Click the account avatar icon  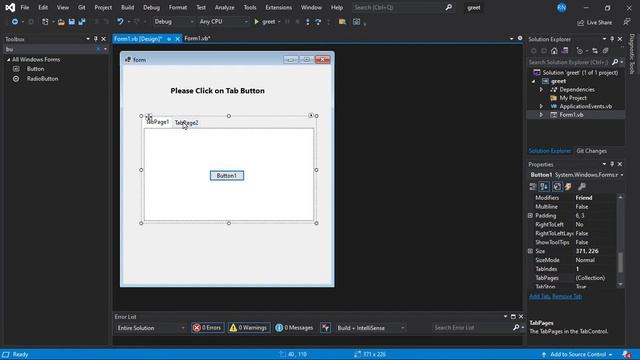(x=562, y=7)
